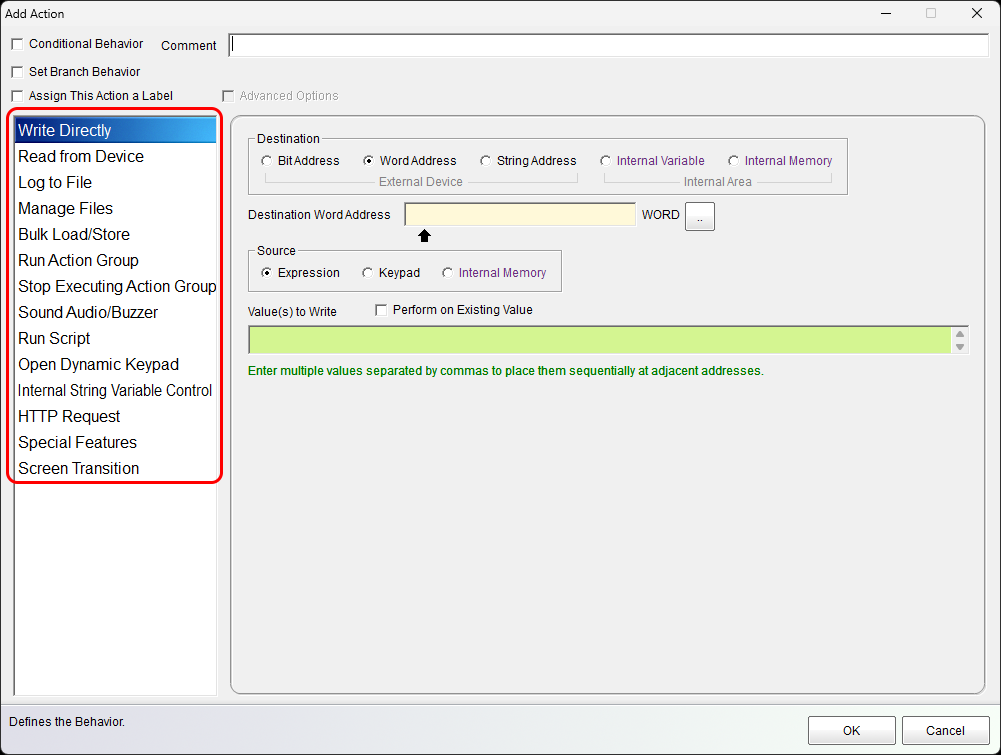Click the scroll up arrow in Values field
Screen dimensions: 1001x755
tap(960, 334)
